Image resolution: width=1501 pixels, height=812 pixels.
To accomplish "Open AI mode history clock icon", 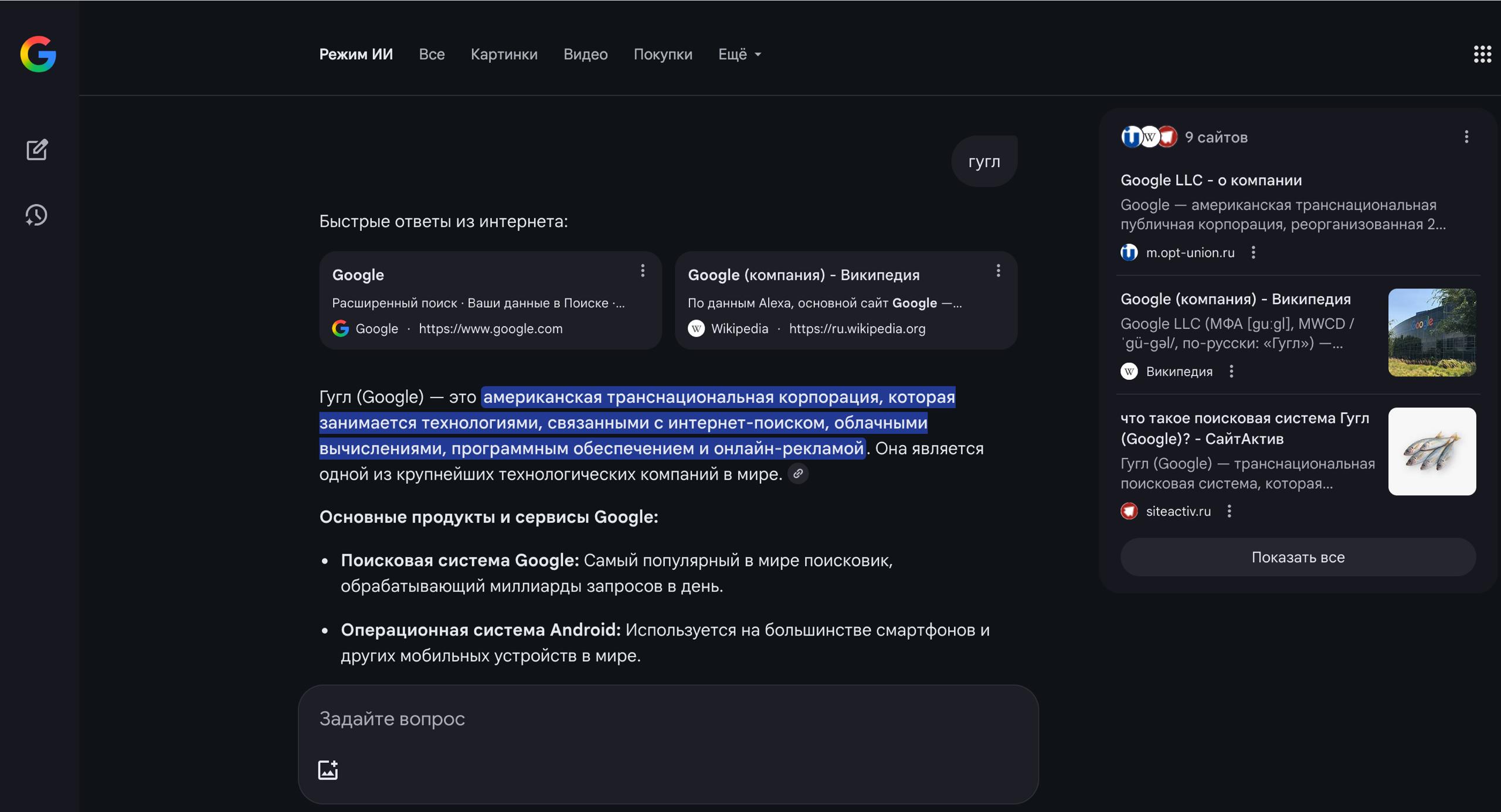I will pos(36,215).
